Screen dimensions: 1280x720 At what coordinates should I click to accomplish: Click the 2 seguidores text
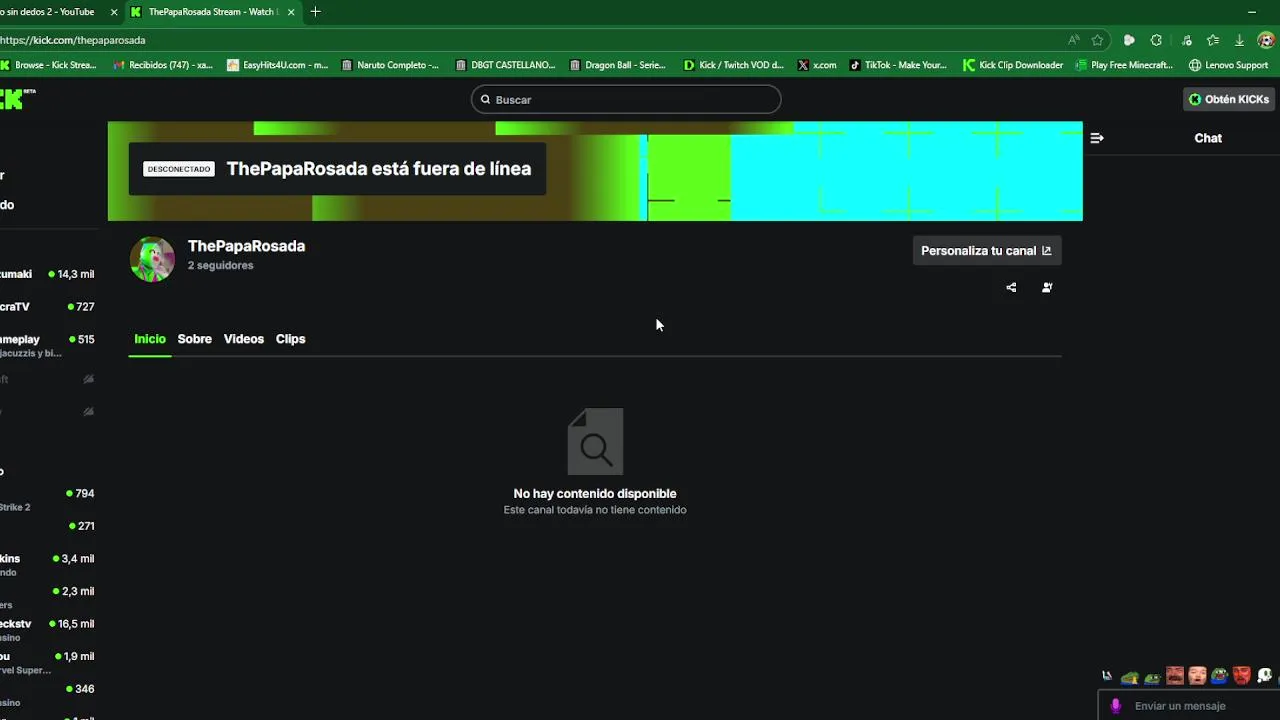click(x=220, y=265)
